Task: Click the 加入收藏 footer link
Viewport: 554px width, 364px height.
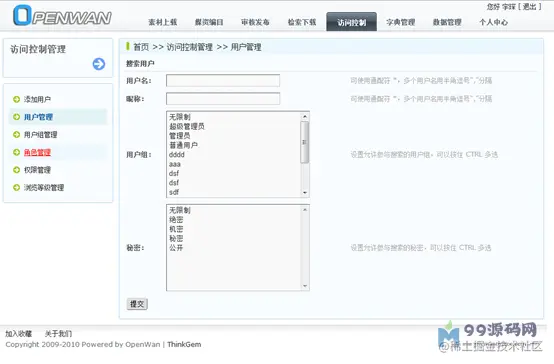Action: click(x=18, y=334)
